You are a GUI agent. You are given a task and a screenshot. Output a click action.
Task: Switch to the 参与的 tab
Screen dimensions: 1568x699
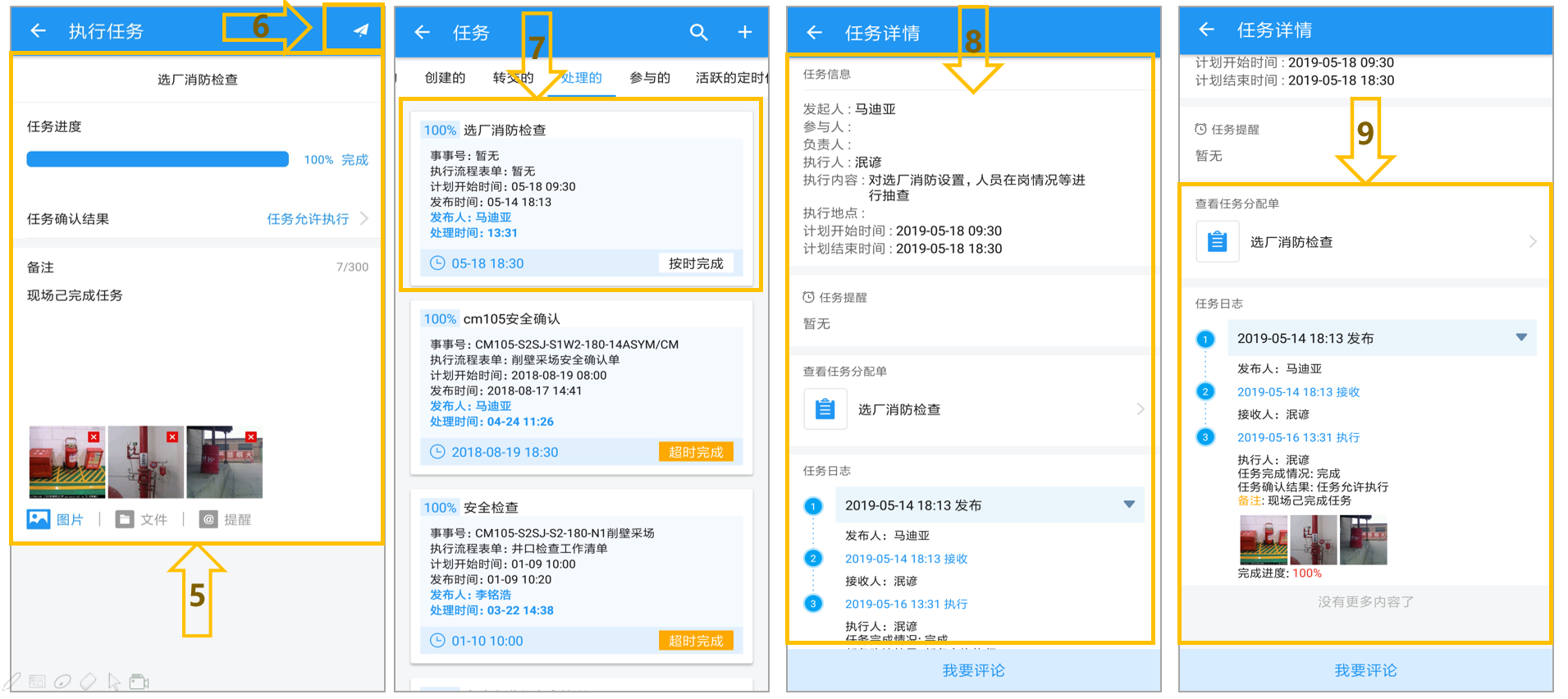coord(650,78)
